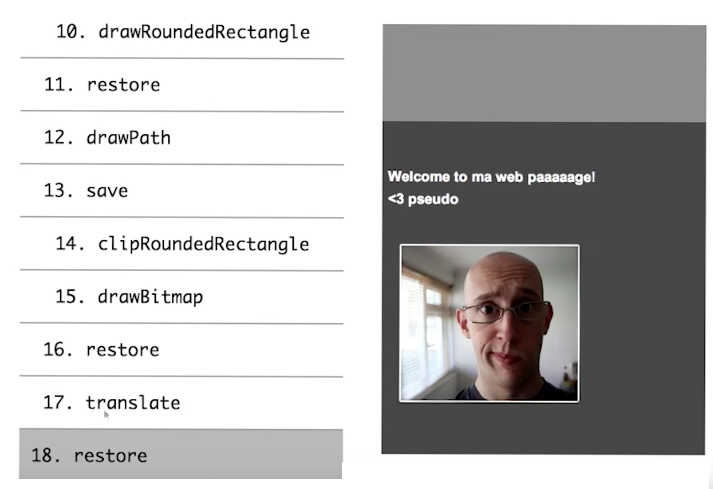
Task: Click the dark background below the photo
Action: point(543,428)
